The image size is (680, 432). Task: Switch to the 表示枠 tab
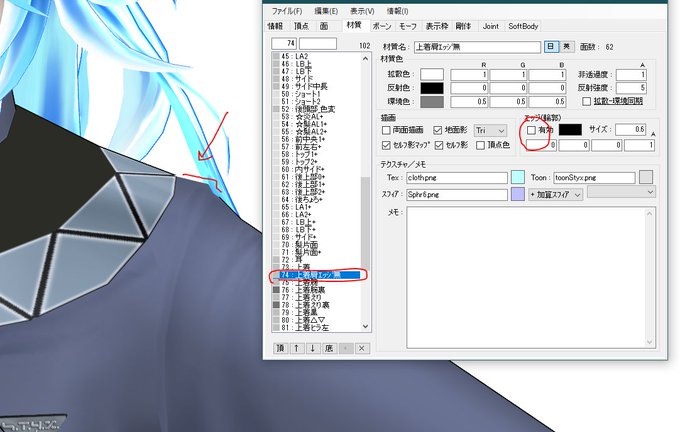437,26
